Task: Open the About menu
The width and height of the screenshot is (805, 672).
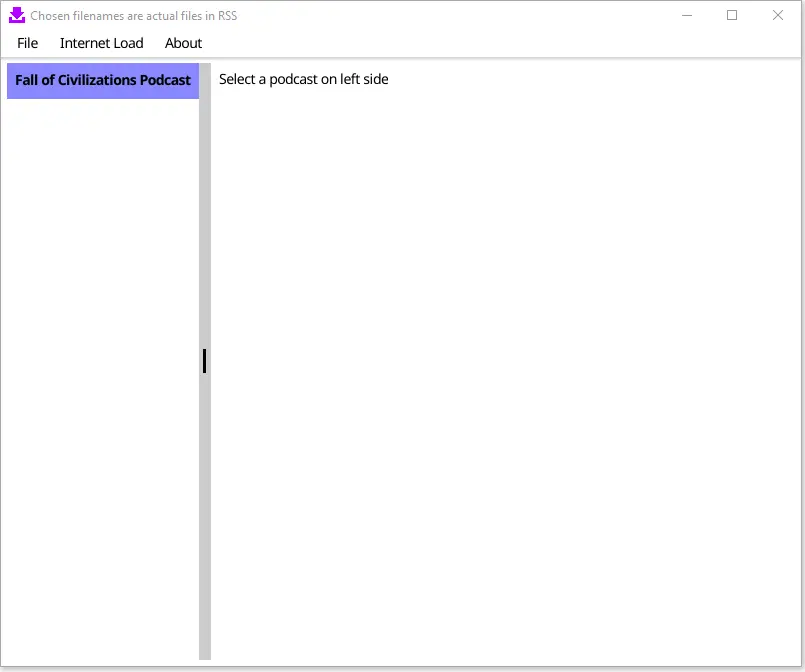Action: pos(183,43)
